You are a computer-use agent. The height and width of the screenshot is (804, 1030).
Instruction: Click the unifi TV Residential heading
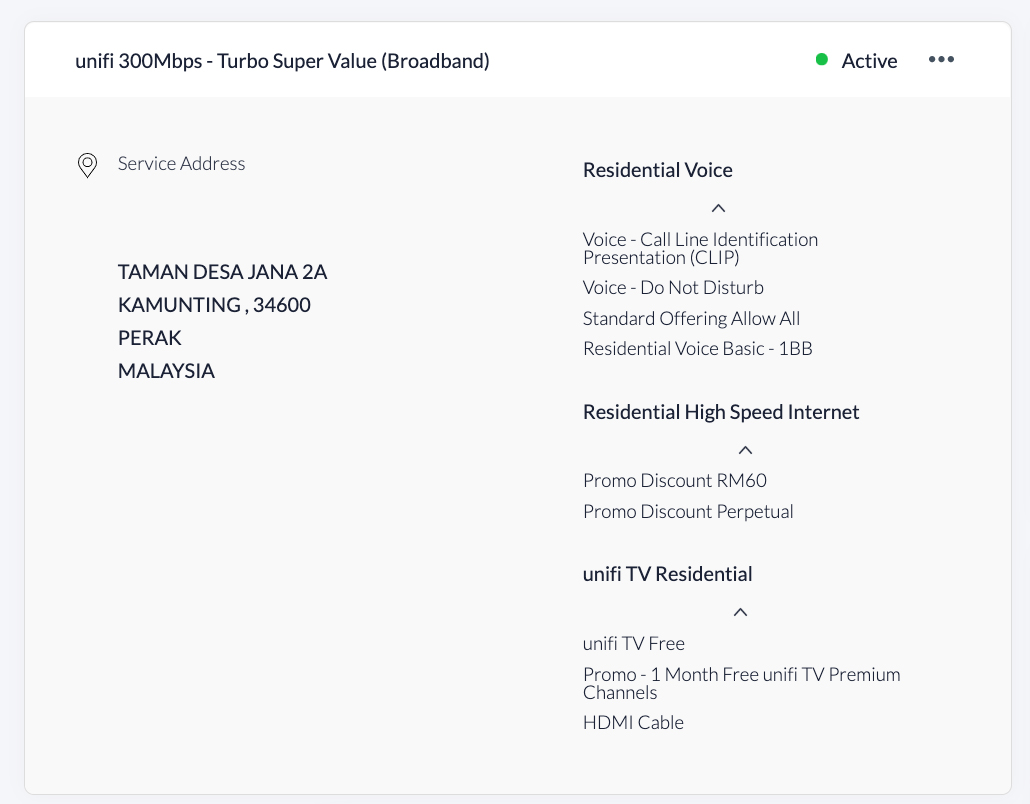pos(667,574)
